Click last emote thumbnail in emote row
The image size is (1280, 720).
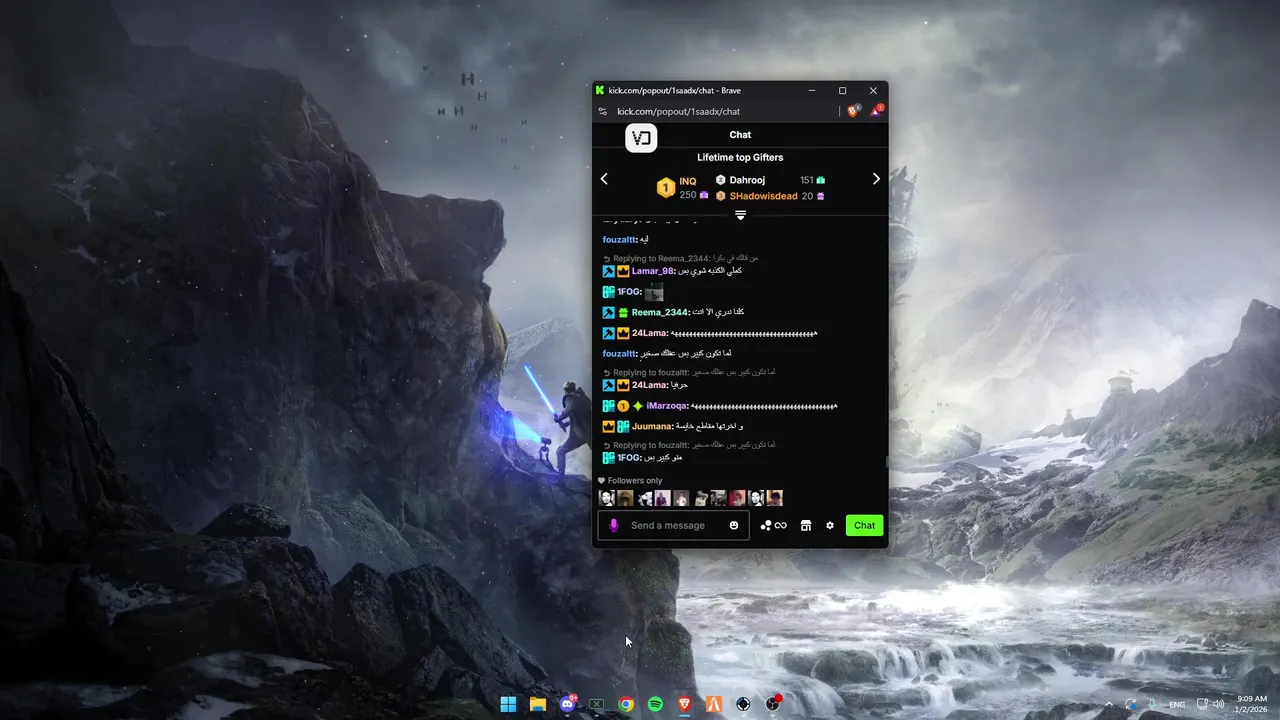coord(774,498)
